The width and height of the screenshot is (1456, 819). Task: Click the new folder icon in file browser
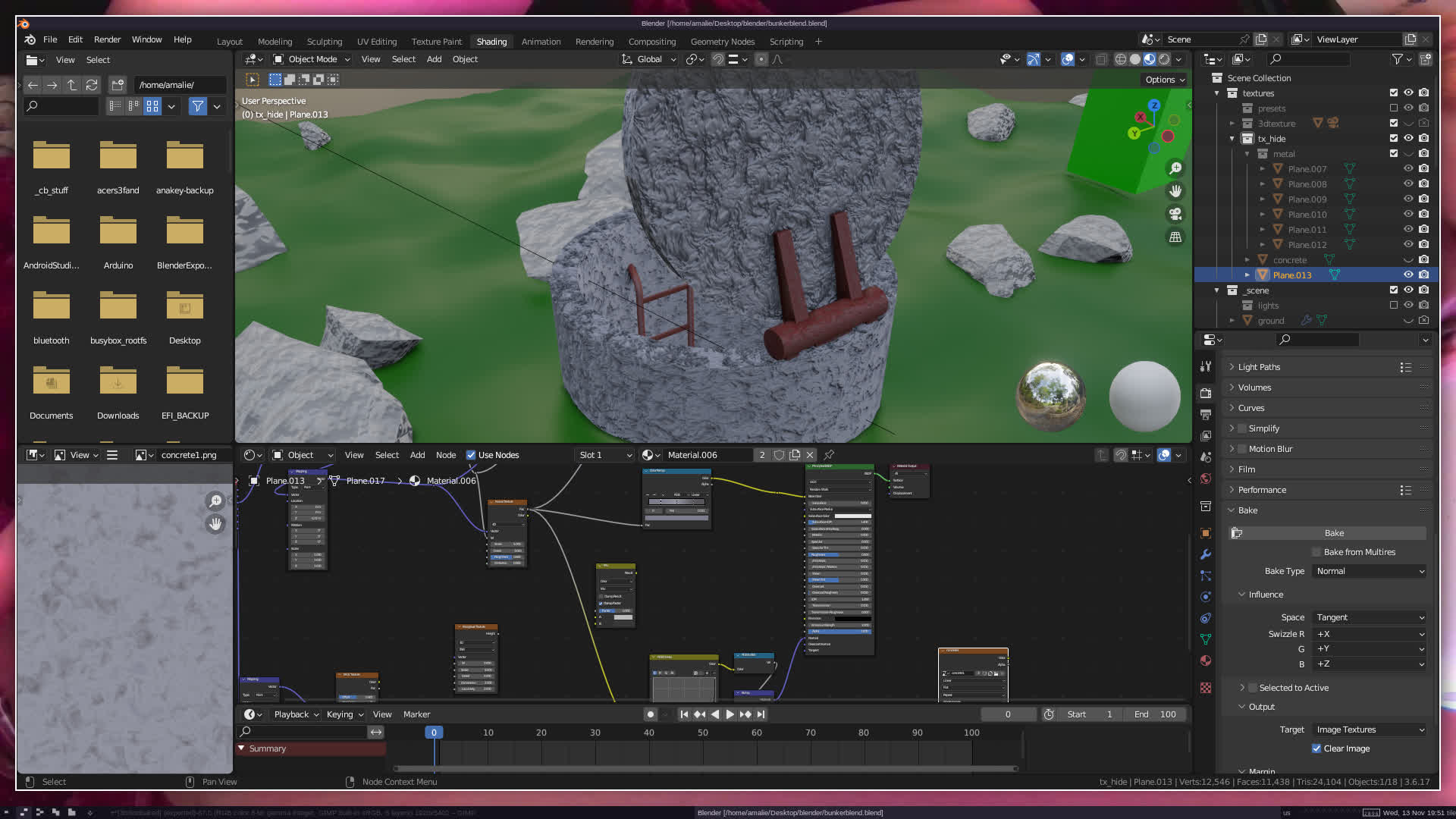(x=117, y=85)
